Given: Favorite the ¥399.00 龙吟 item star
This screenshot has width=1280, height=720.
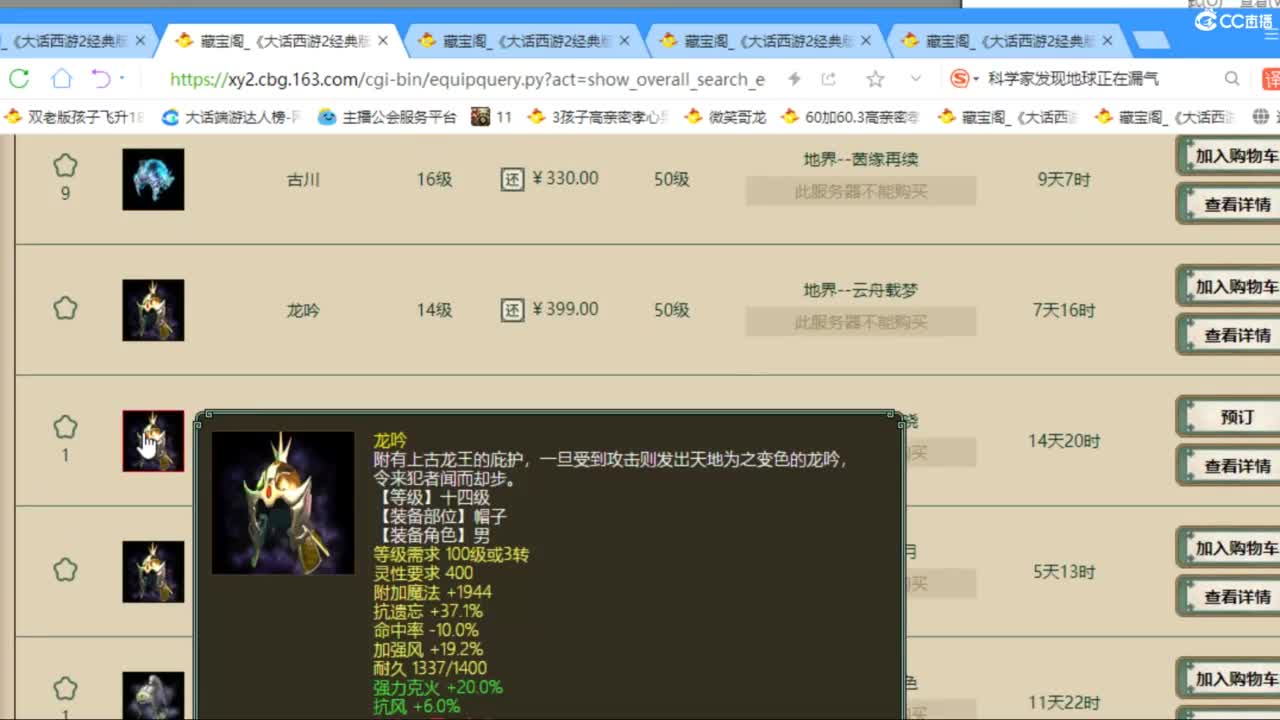Looking at the screenshot, I should (65, 308).
